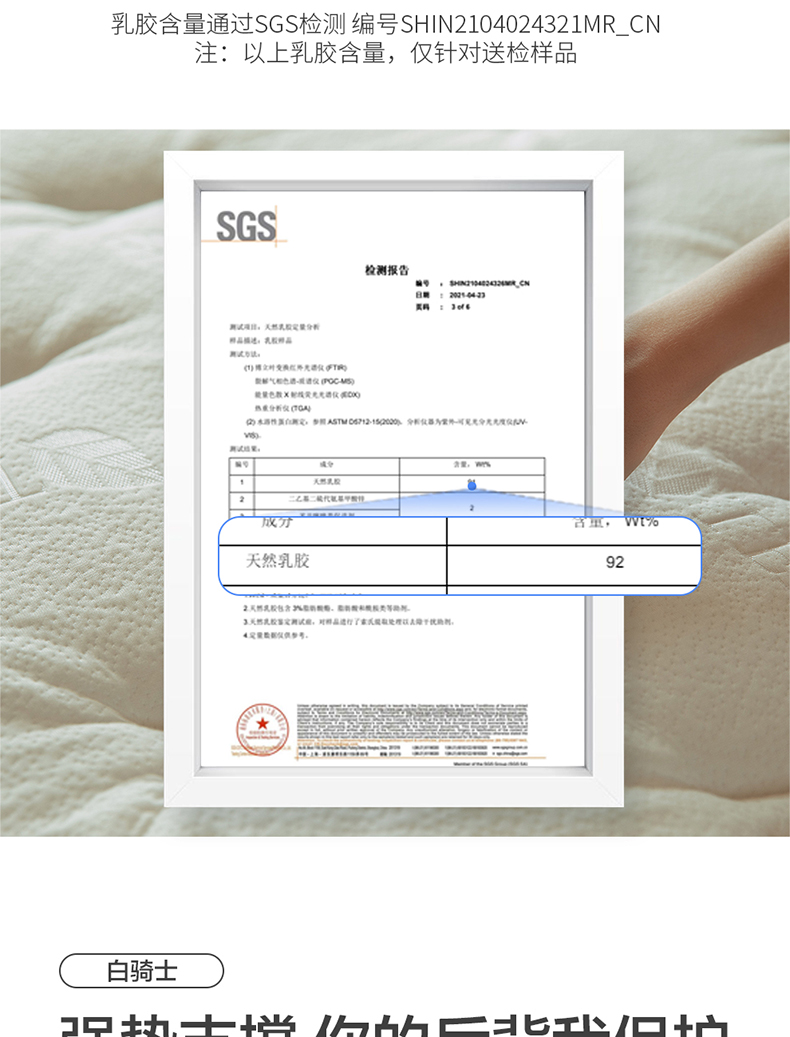Screen dimensions: 790x1037
Task: Click footnote 4 定量数据仅供参考
Action: tap(276, 635)
